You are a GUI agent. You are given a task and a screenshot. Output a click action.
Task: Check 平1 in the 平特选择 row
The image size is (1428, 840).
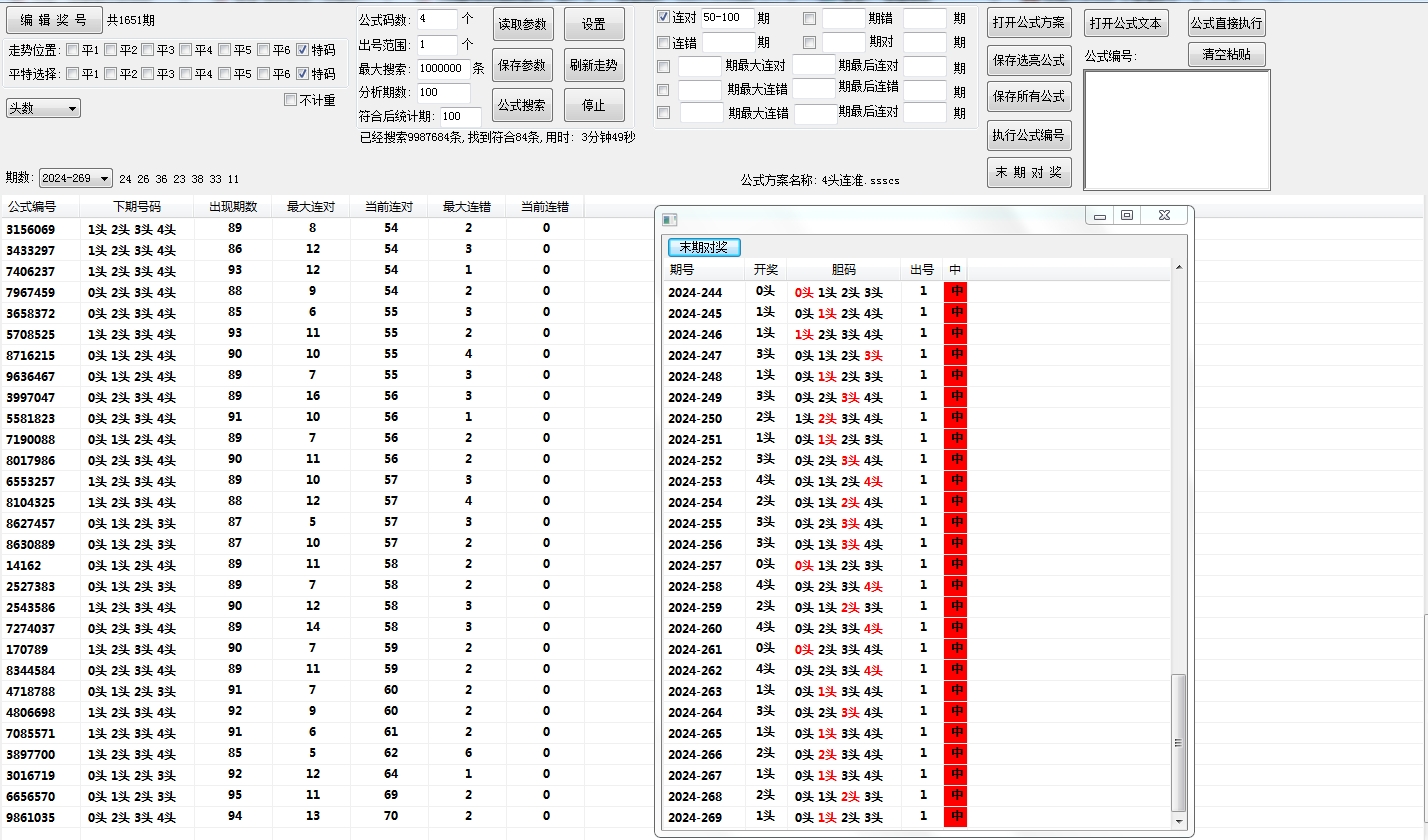coord(73,74)
